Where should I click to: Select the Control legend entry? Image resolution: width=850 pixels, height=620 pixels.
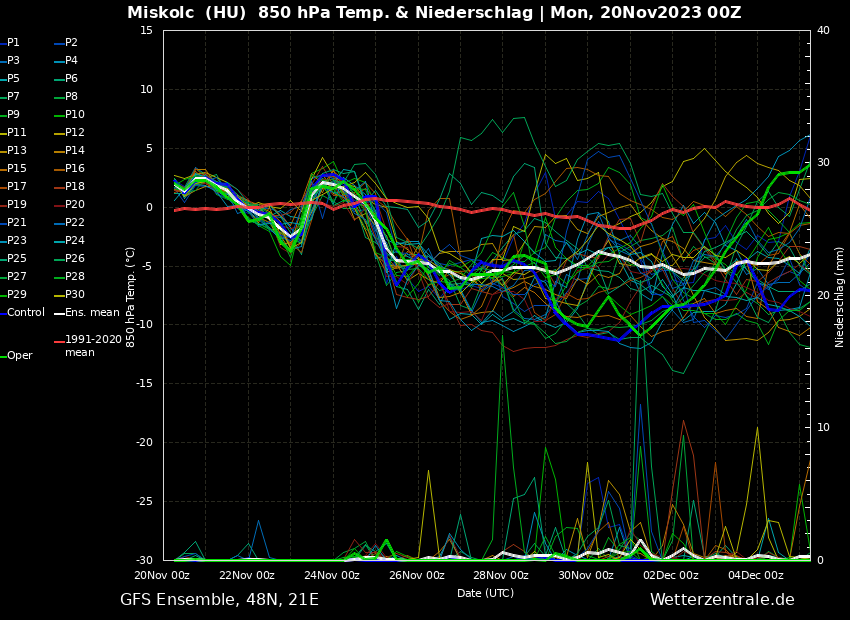point(26,313)
